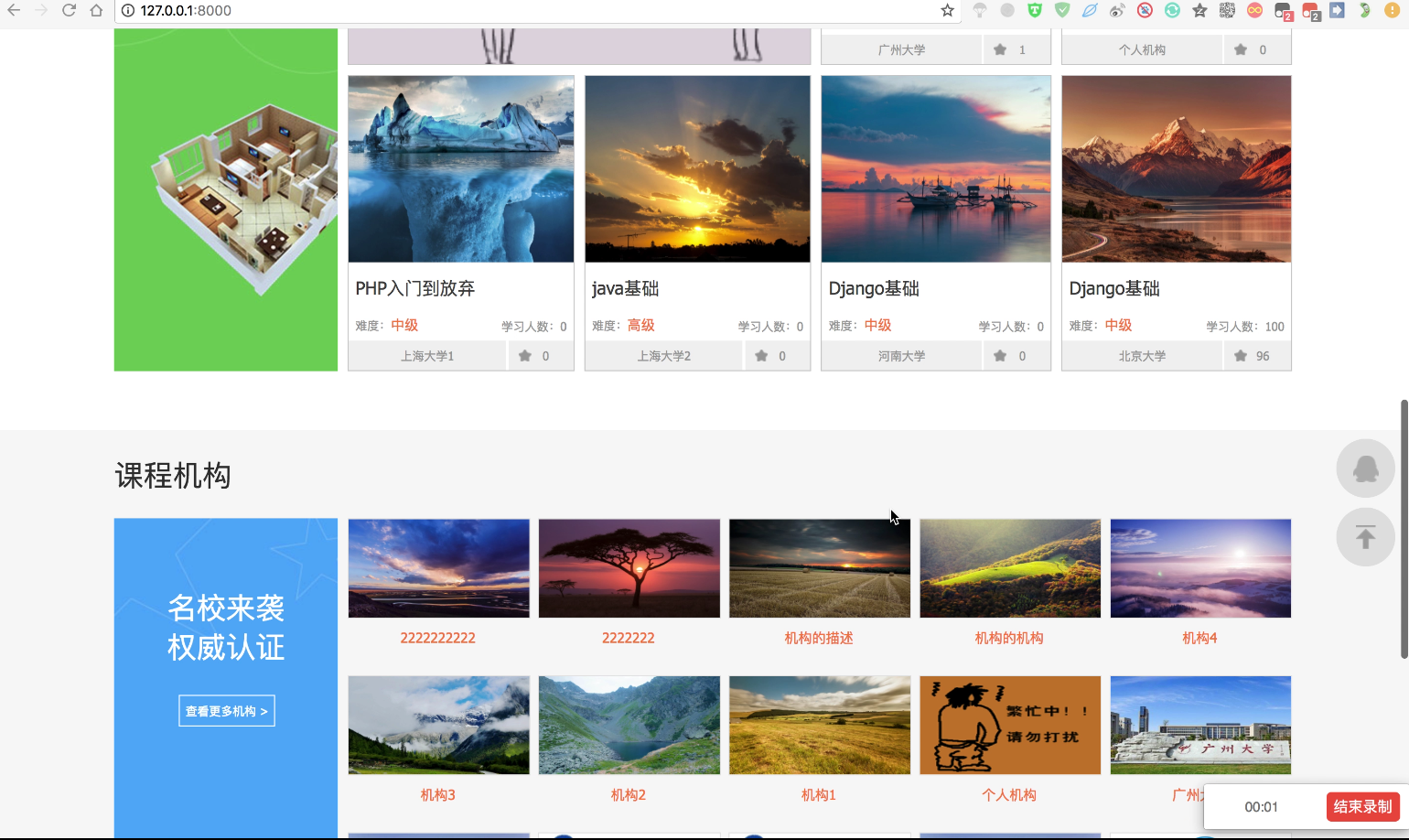Open the sunset java基础 thumbnail

(697, 169)
